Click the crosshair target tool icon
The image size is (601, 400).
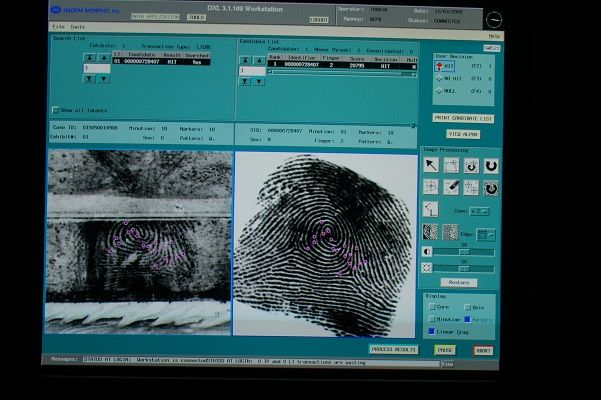(431, 187)
